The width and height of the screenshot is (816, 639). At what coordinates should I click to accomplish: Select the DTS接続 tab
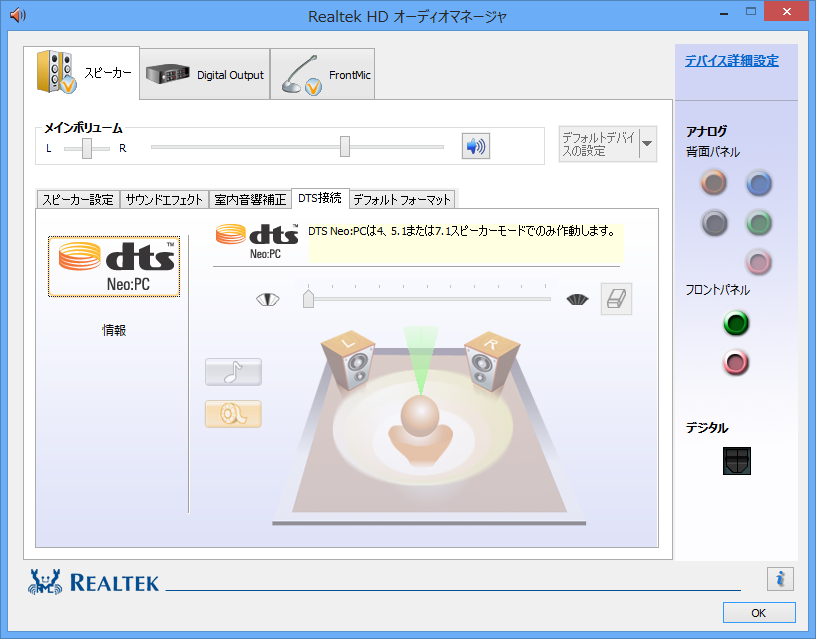tap(320, 198)
